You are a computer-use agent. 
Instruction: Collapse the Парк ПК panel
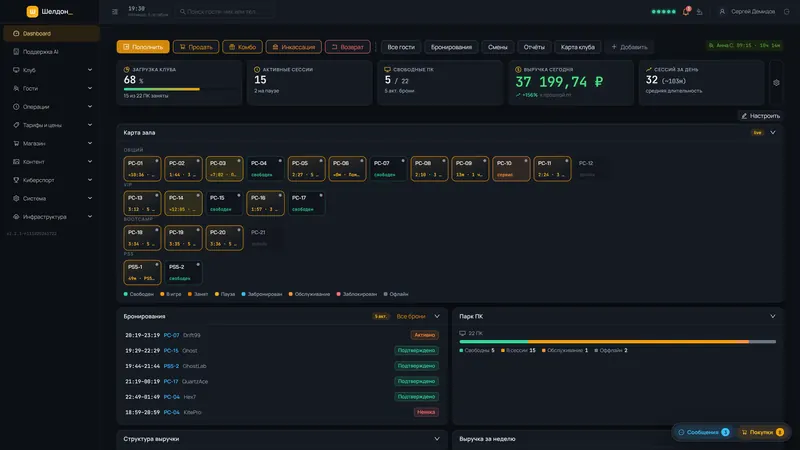pos(773,317)
